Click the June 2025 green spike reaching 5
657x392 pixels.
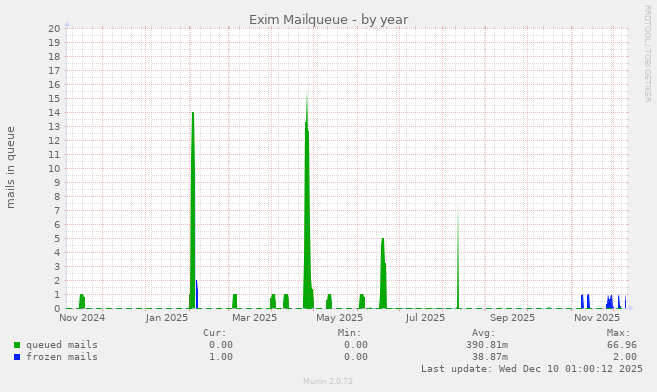point(383,273)
